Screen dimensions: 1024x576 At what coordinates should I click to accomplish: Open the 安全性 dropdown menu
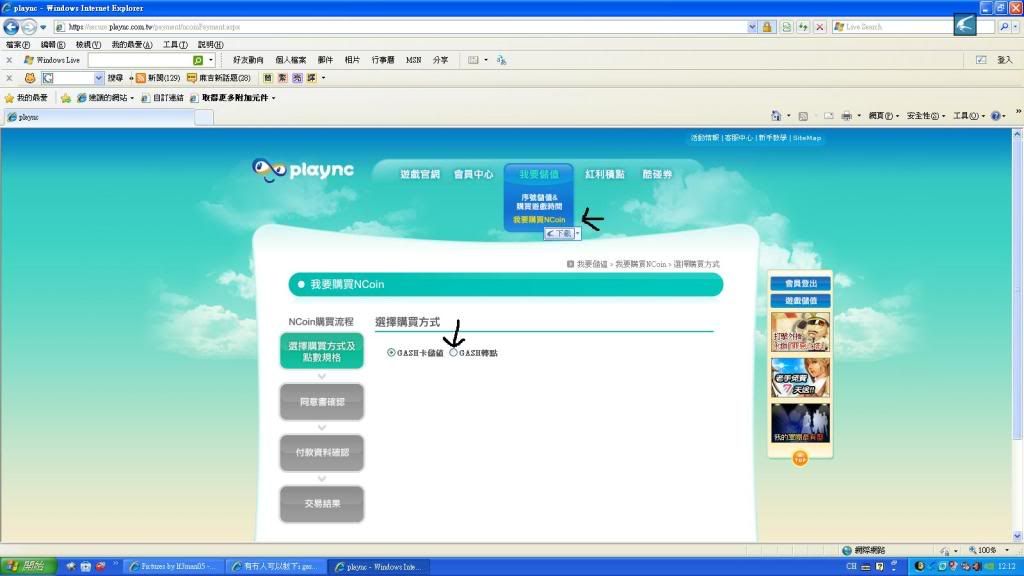[x=924, y=116]
